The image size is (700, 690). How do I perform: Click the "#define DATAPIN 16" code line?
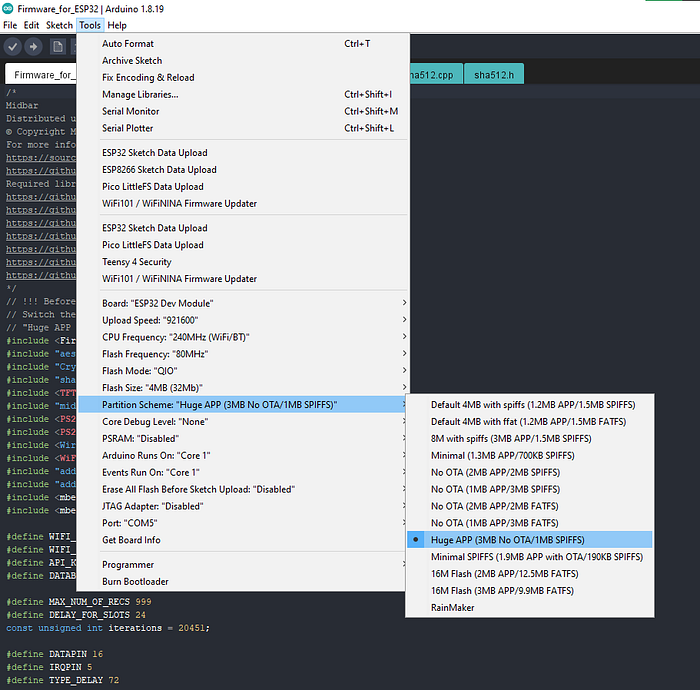(x=54, y=654)
